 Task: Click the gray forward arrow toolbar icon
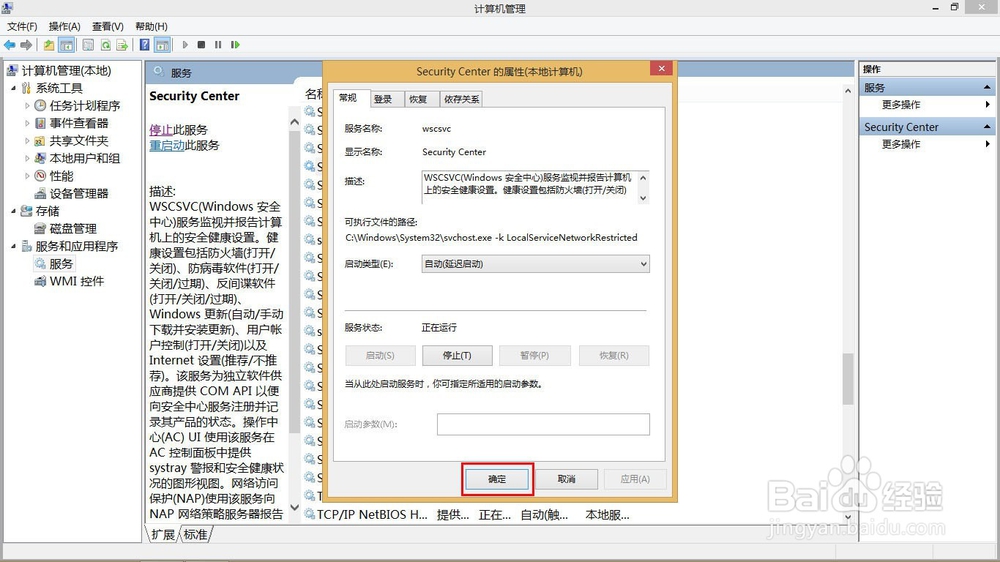coord(26,45)
